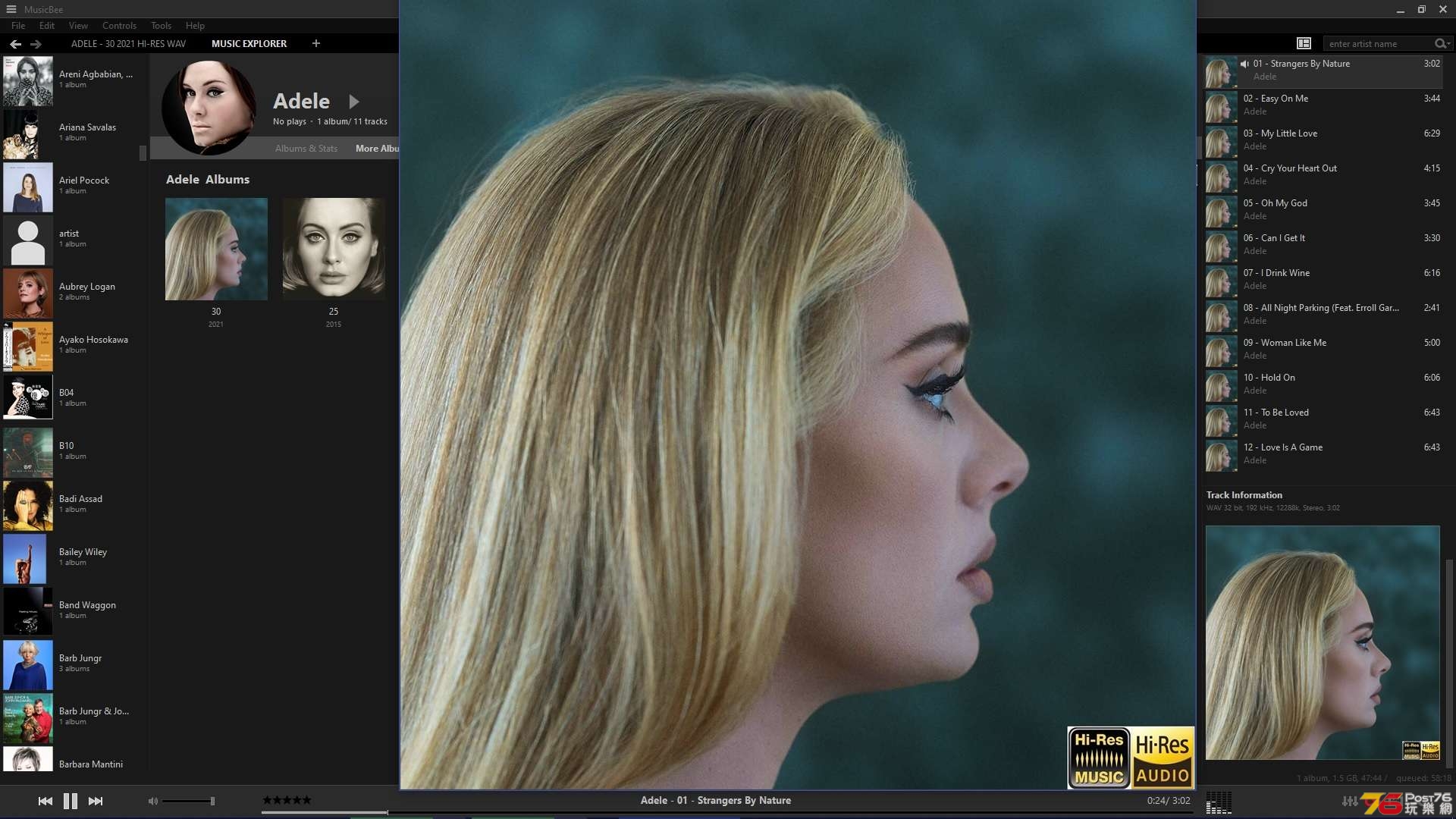Open the Controls menu
Screen dimensions: 1456x819
(x=119, y=25)
